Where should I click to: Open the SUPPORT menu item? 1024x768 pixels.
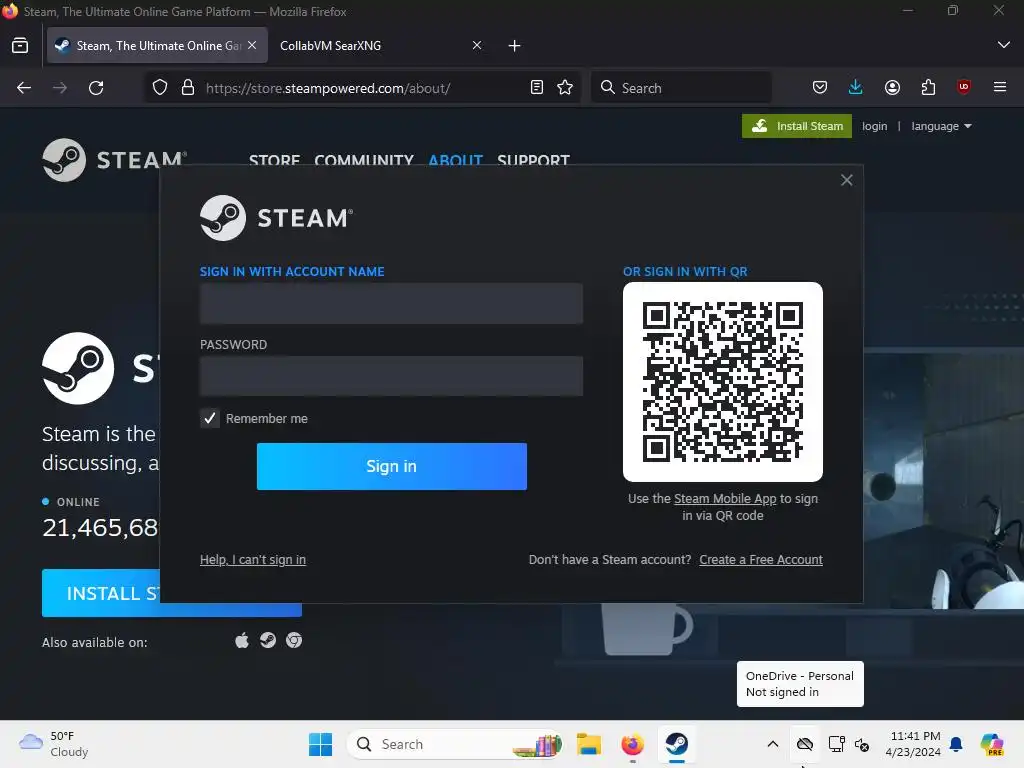(534, 160)
